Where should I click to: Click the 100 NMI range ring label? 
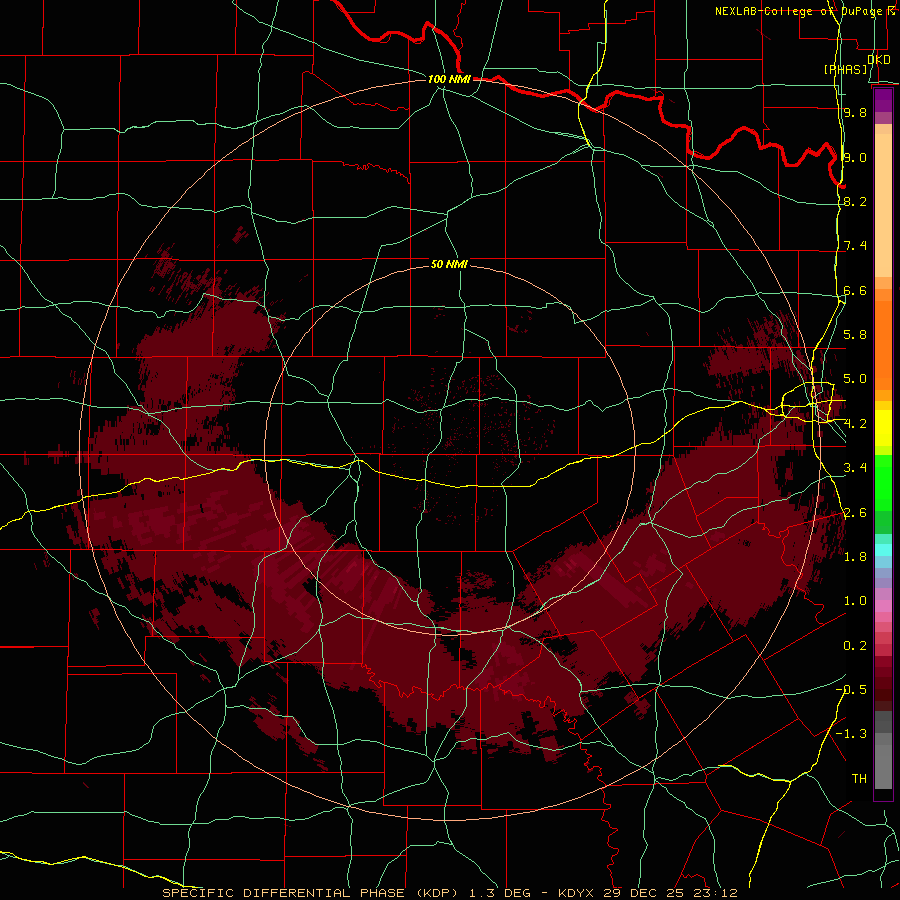pyautogui.click(x=449, y=79)
